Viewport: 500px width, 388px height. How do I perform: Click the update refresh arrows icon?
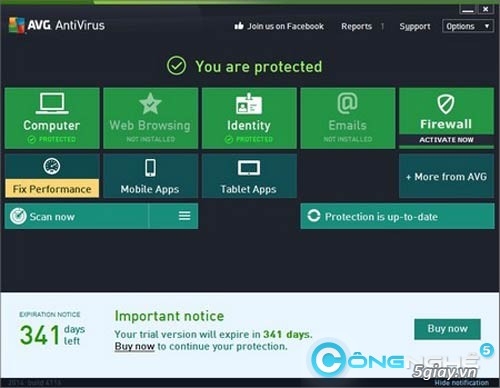314,216
